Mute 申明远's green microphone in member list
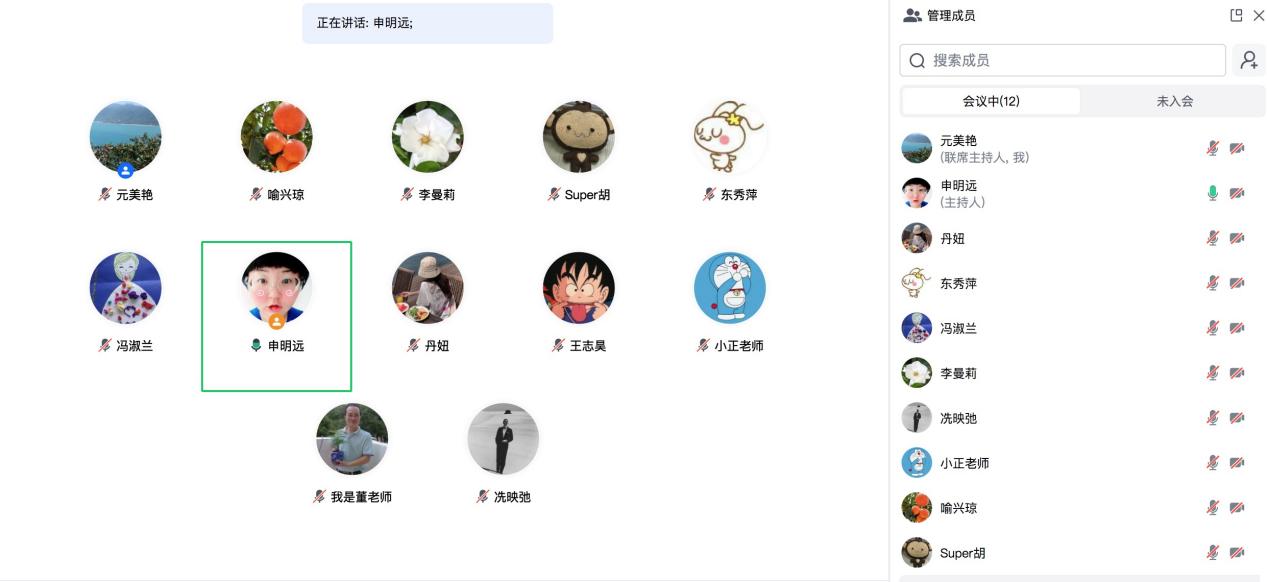 [x=1213, y=193]
